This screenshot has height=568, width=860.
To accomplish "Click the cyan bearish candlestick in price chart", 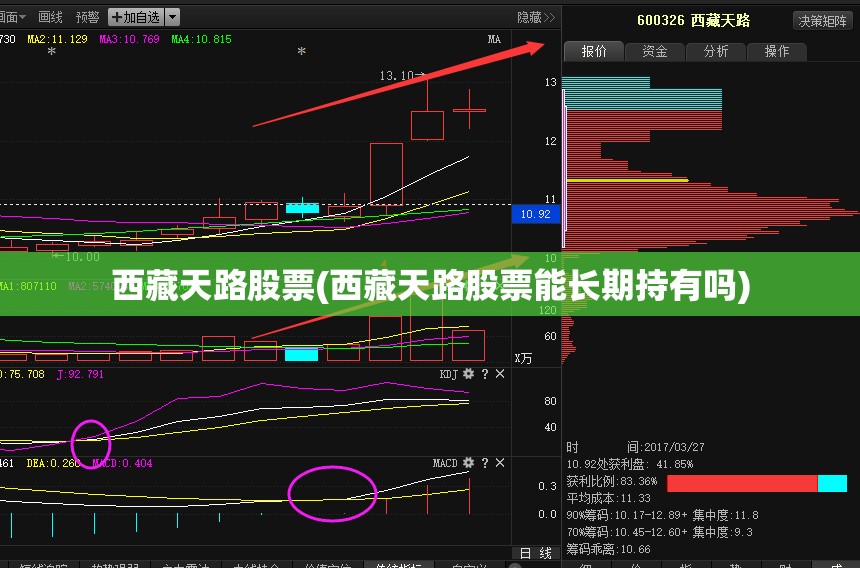I will pyautogui.click(x=302, y=208).
